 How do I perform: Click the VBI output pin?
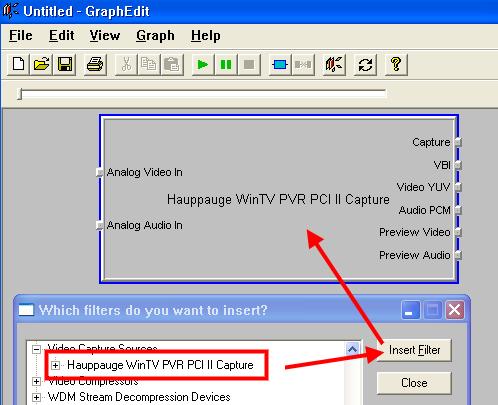[458, 165]
